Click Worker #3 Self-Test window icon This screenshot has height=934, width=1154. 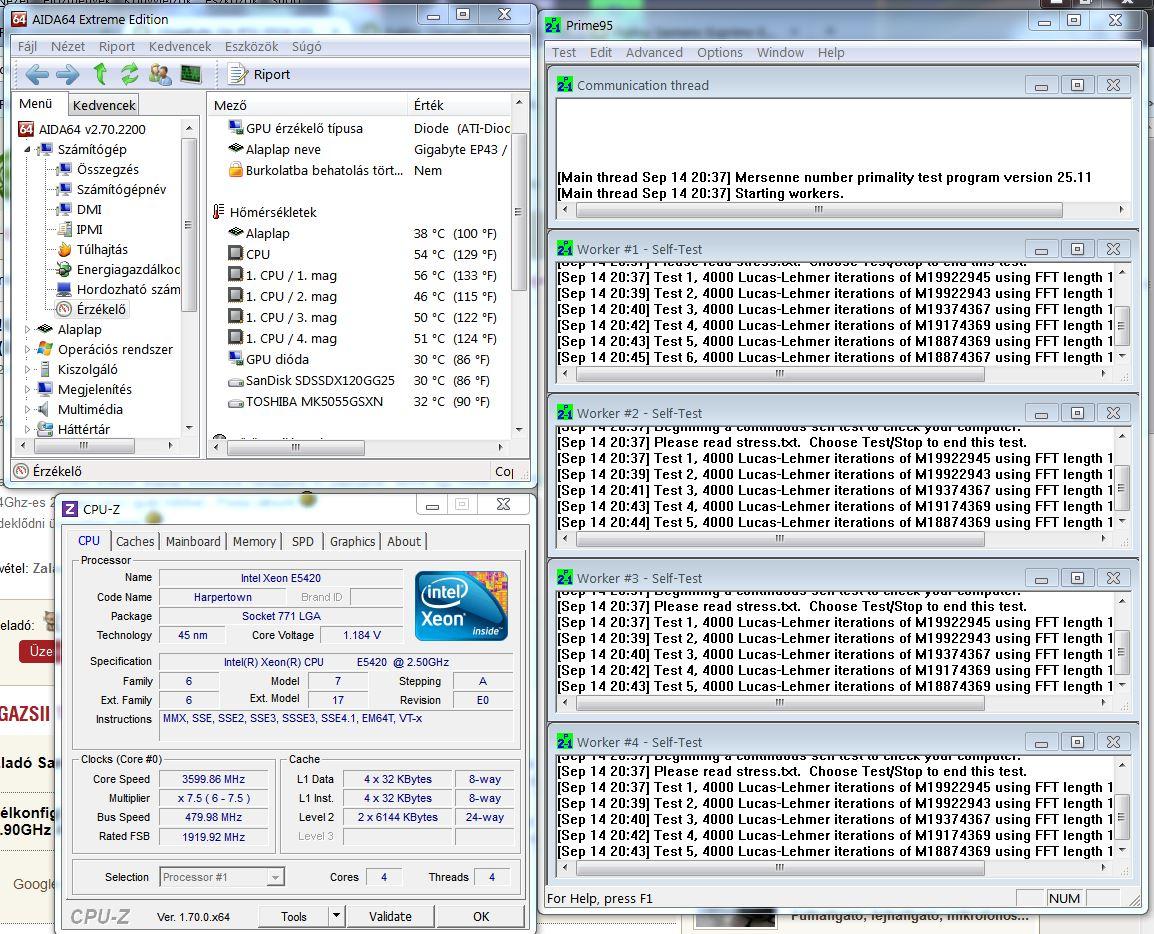(564, 578)
